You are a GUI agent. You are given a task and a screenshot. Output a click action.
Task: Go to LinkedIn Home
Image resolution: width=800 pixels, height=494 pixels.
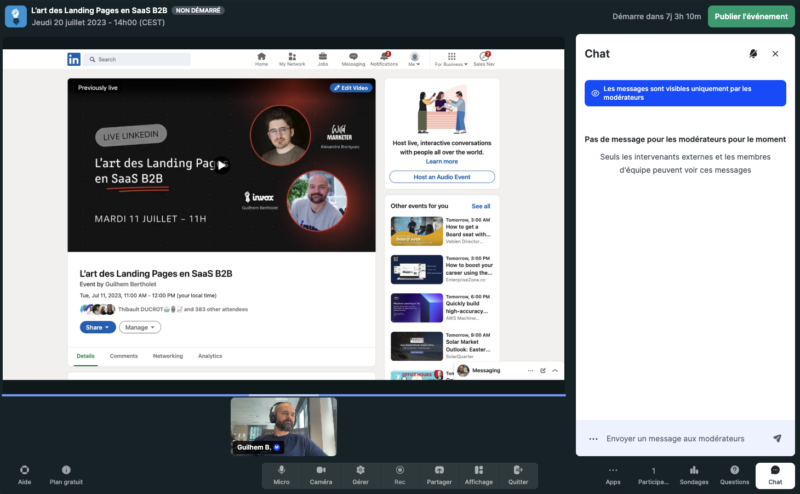tap(261, 59)
